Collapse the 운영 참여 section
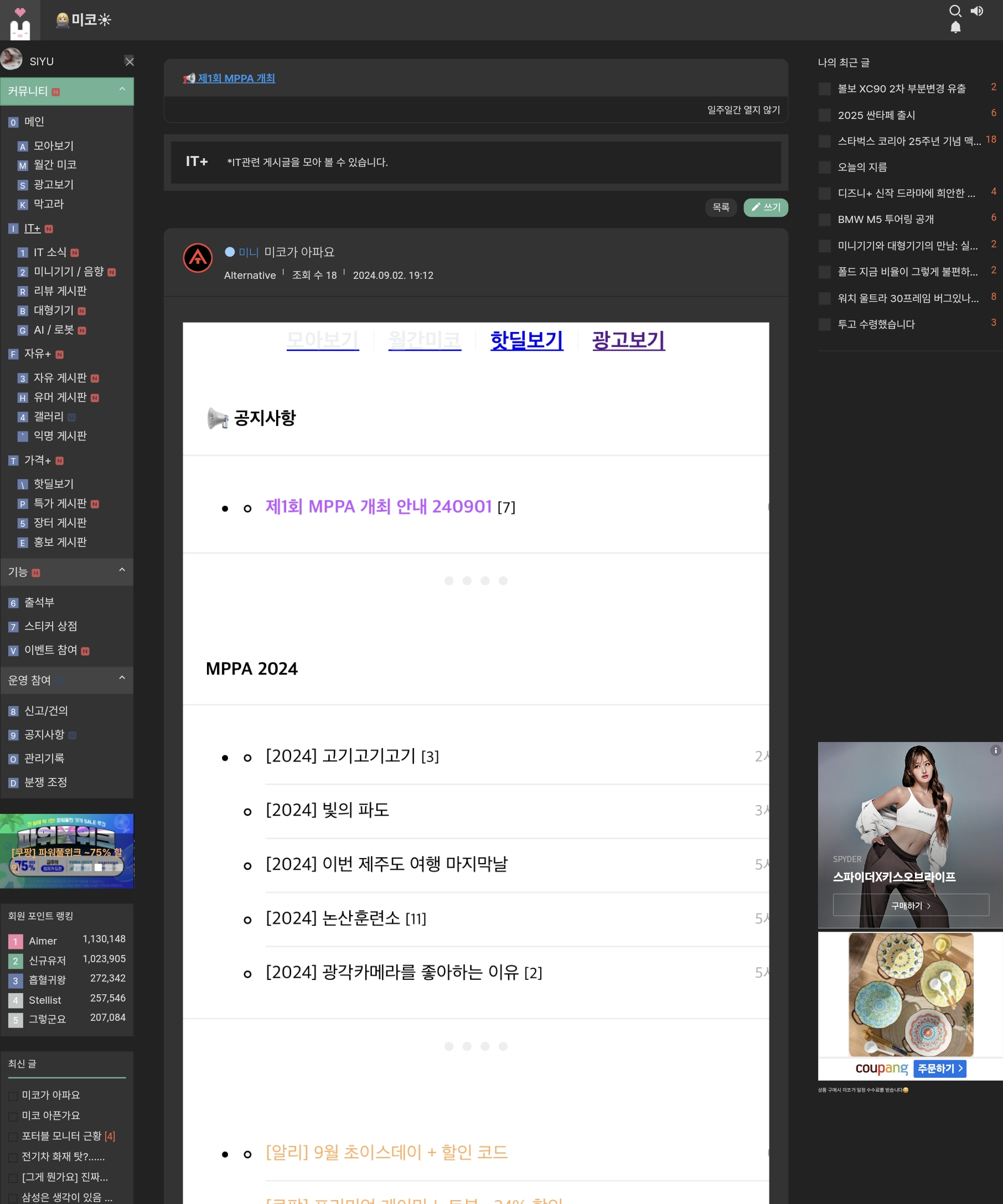 [x=122, y=678]
